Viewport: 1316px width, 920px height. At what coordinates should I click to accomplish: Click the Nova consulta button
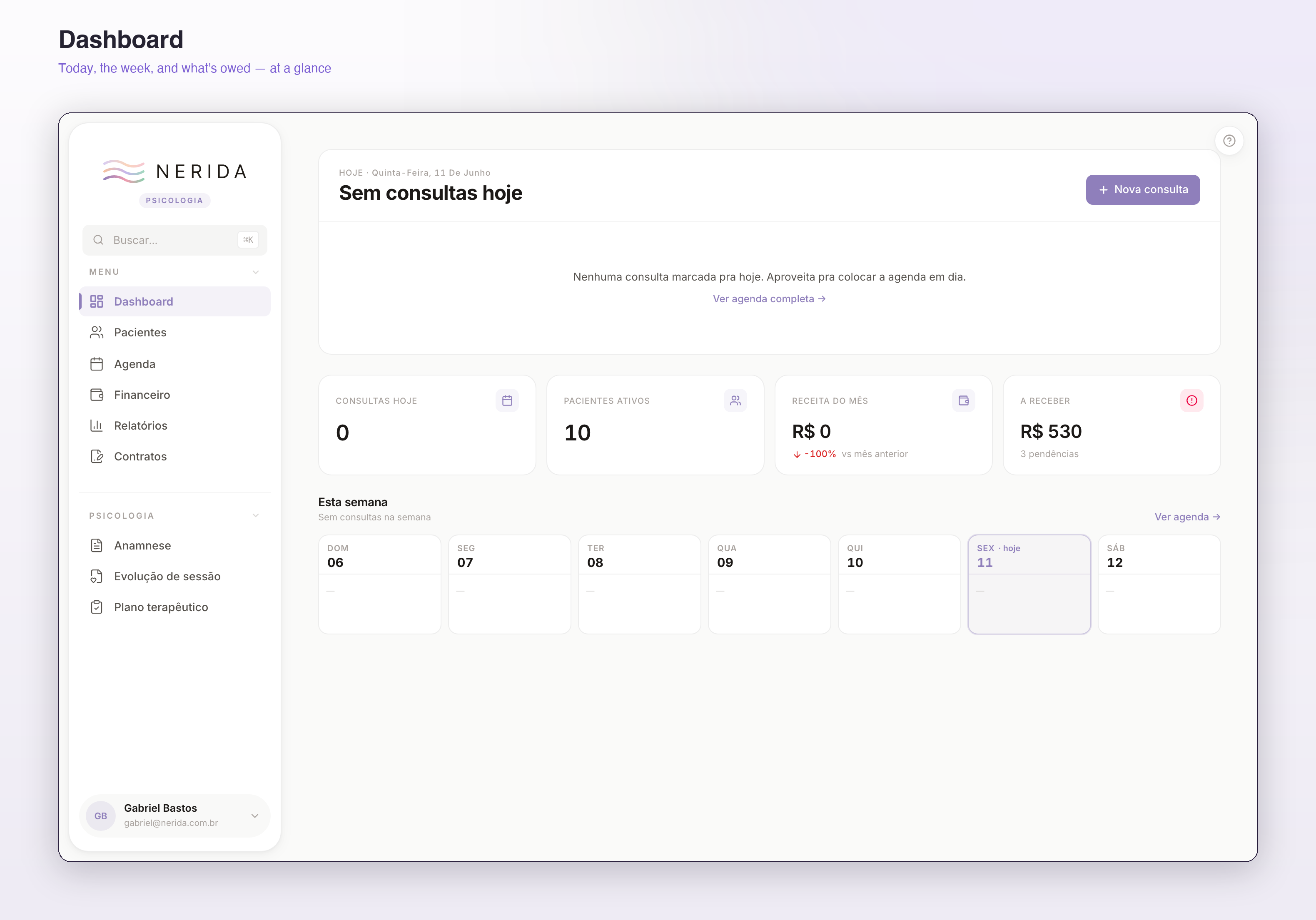1142,189
